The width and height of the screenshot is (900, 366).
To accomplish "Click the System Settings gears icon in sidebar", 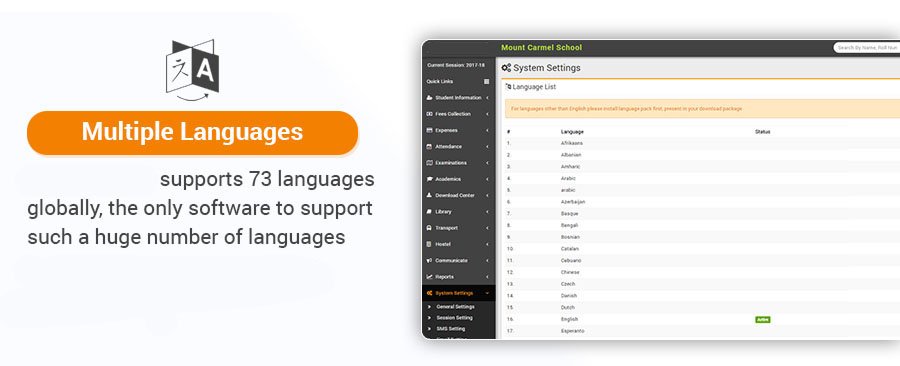I will [x=429, y=293].
